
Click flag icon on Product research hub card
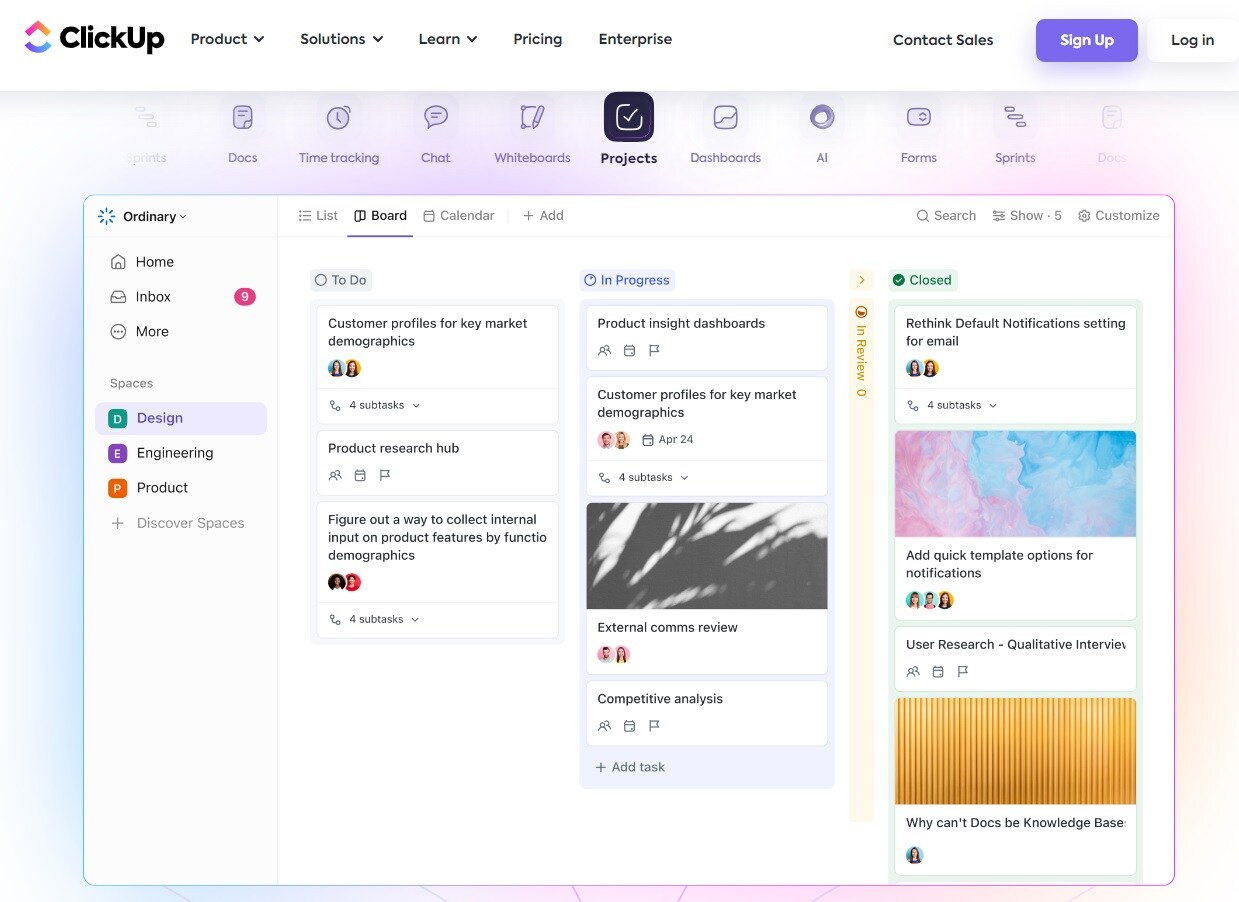pyautogui.click(x=385, y=476)
